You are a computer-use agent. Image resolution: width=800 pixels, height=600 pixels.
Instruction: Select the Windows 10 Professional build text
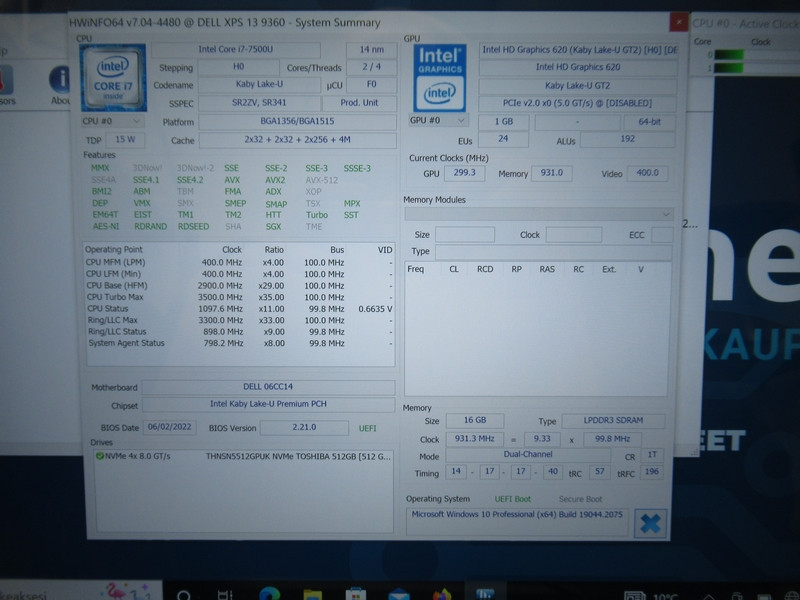(517, 514)
